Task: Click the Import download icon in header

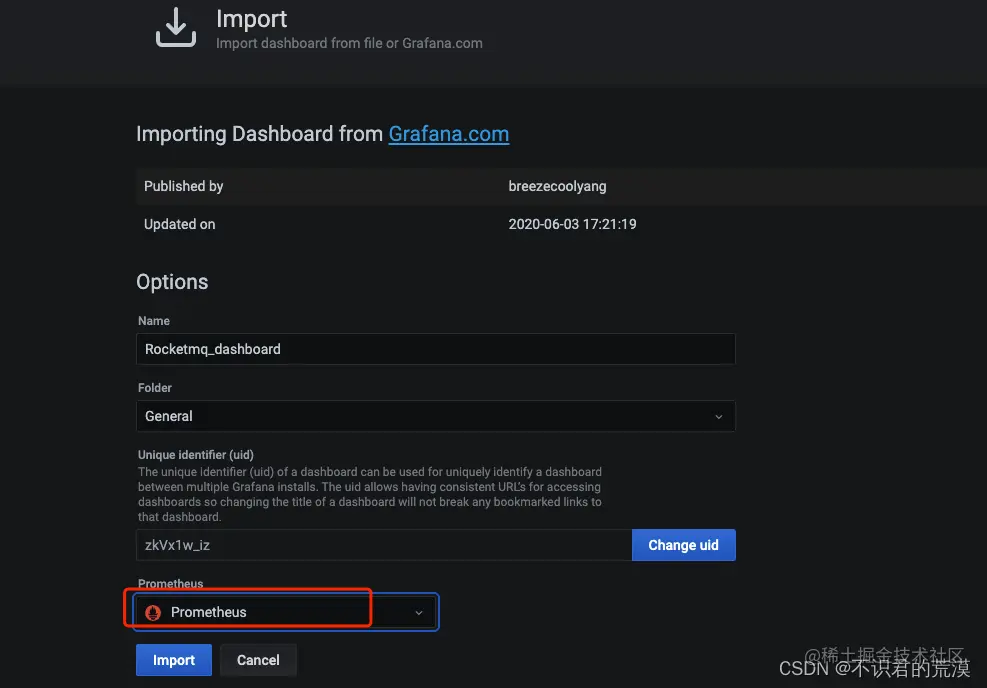Action: [x=176, y=27]
